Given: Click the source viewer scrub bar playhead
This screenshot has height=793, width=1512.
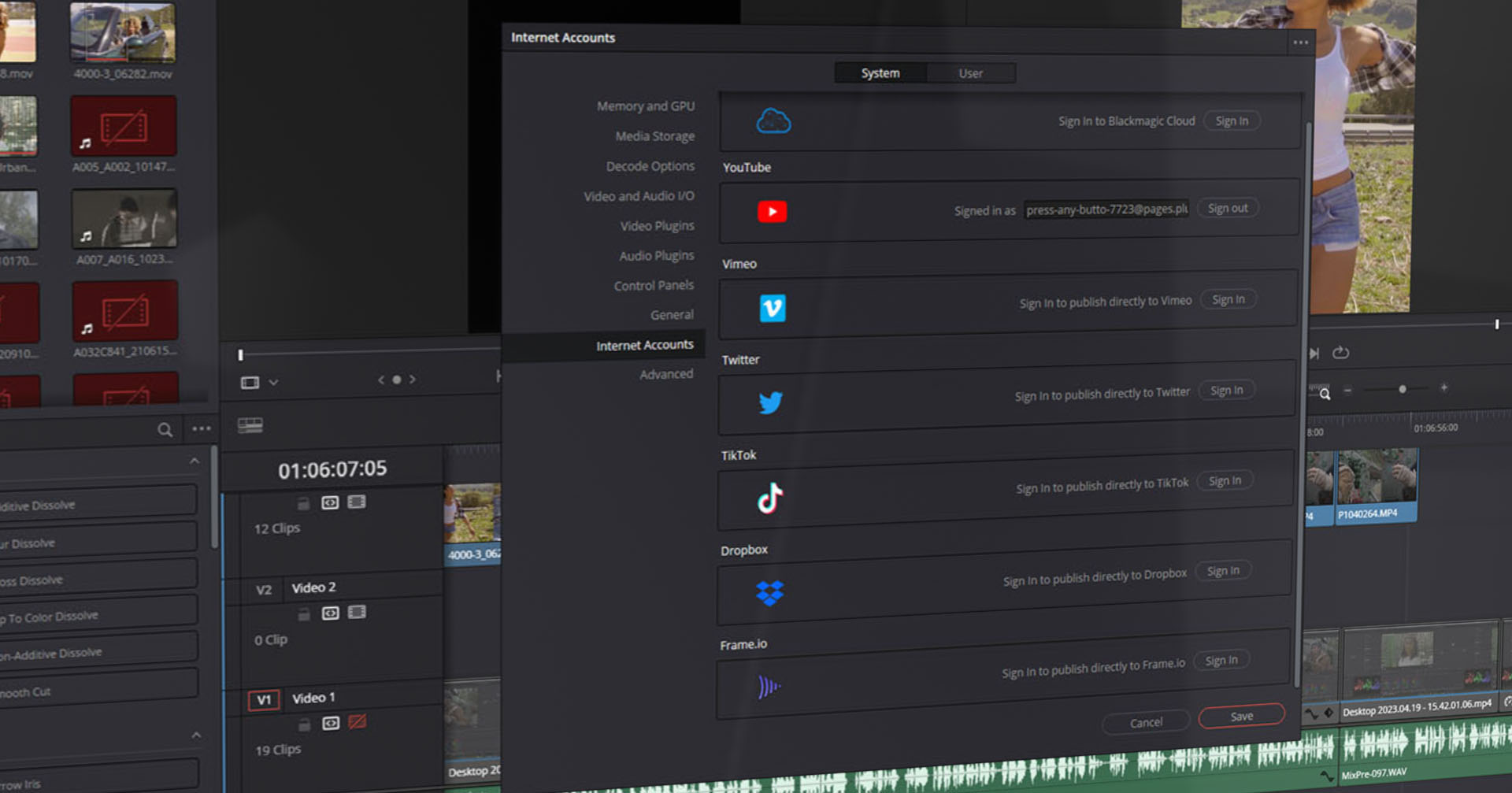Looking at the screenshot, I should click(240, 355).
